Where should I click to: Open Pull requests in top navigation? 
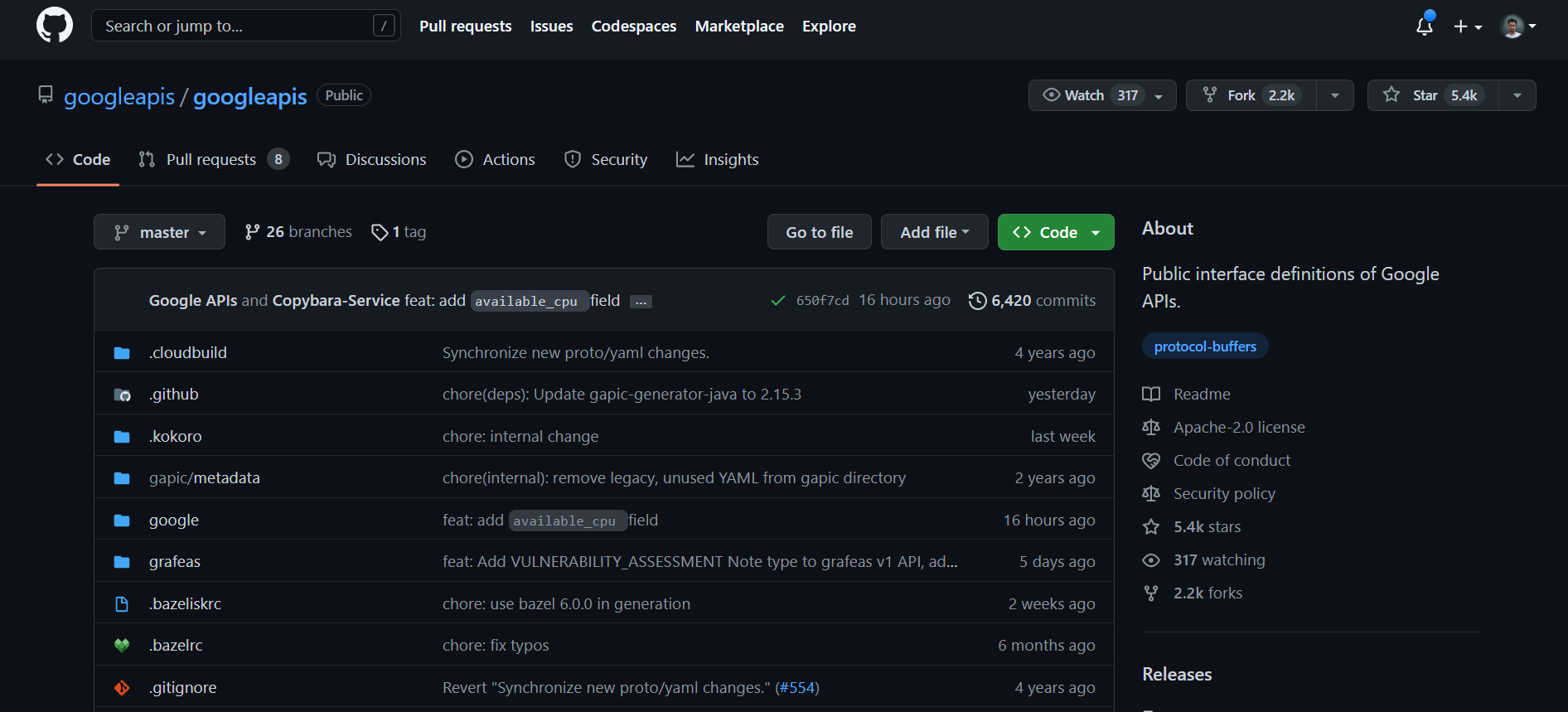(x=465, y=27)
